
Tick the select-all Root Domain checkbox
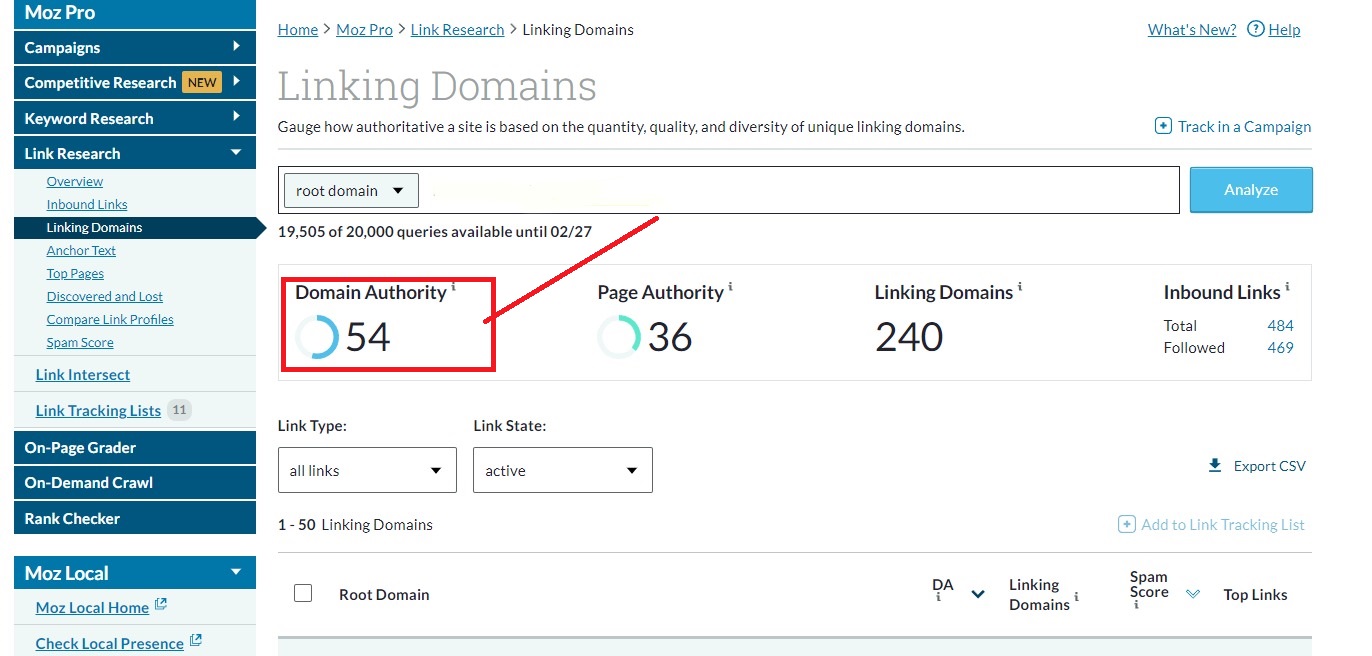click(x=303, y=593)
